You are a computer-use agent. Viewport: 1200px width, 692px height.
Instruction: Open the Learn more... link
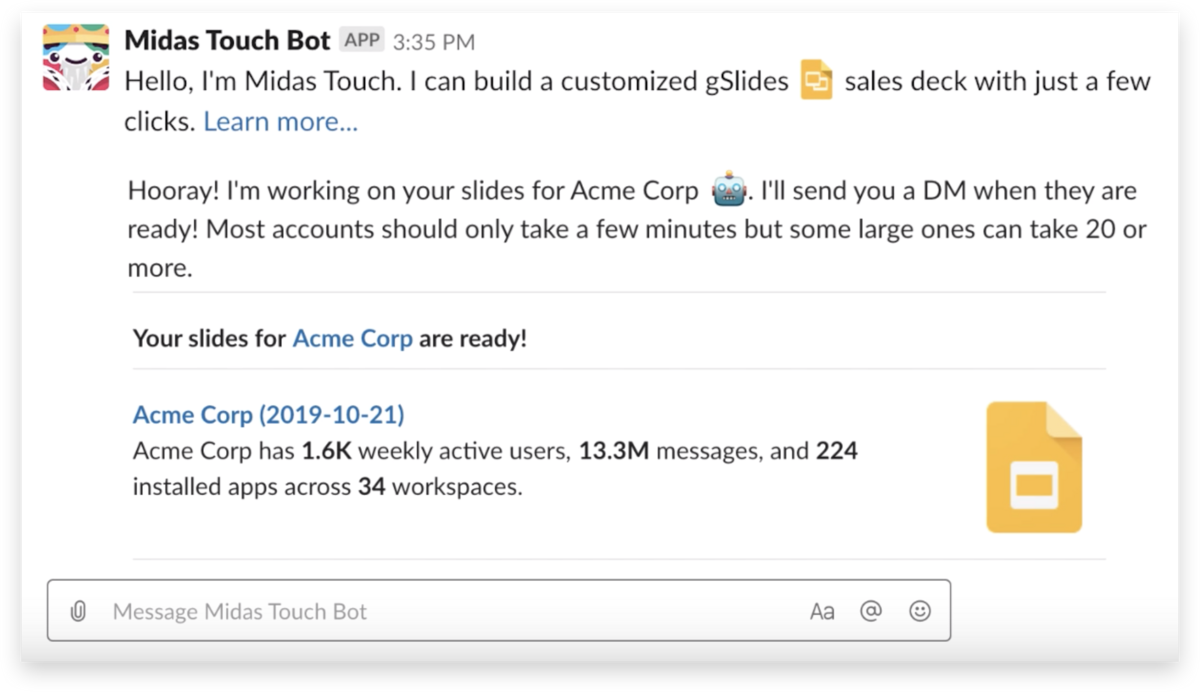tap(281, 122)
